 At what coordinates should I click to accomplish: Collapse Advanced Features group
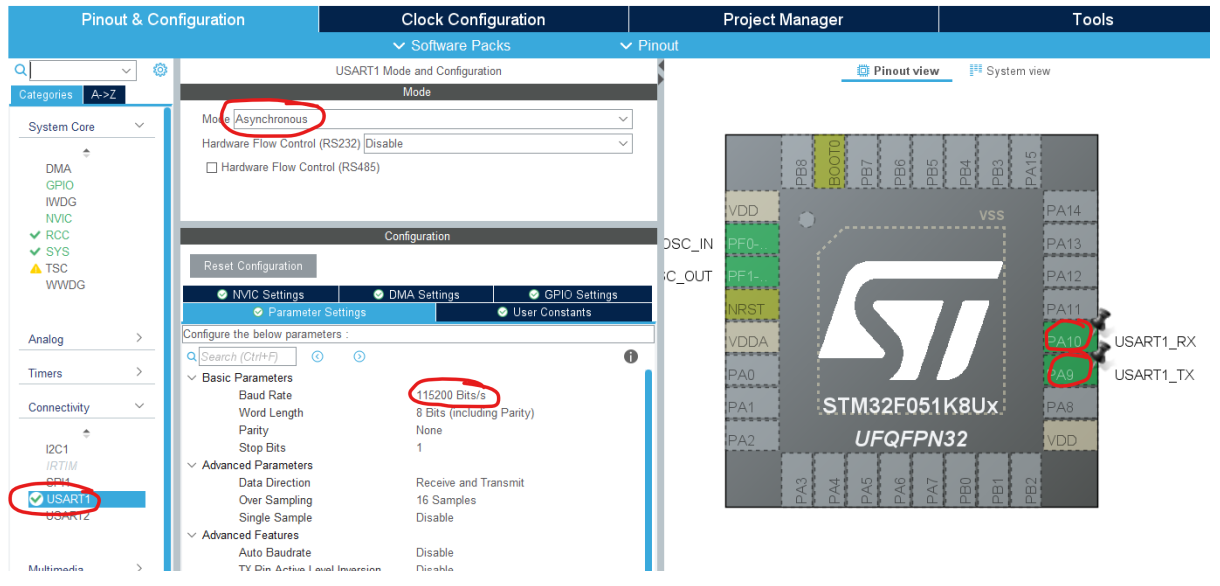[191, 535]
